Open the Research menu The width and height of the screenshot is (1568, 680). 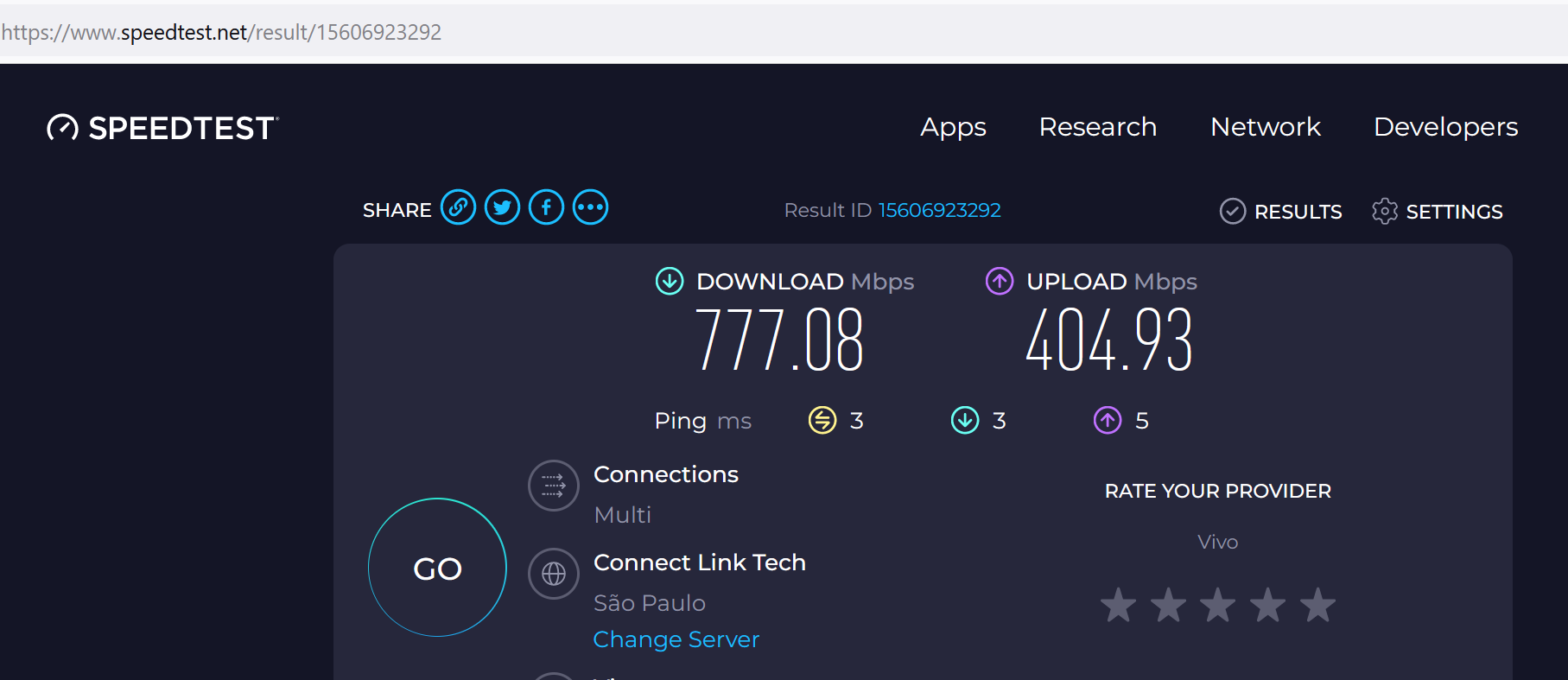pyautogui.click(x=1097, y=127)
